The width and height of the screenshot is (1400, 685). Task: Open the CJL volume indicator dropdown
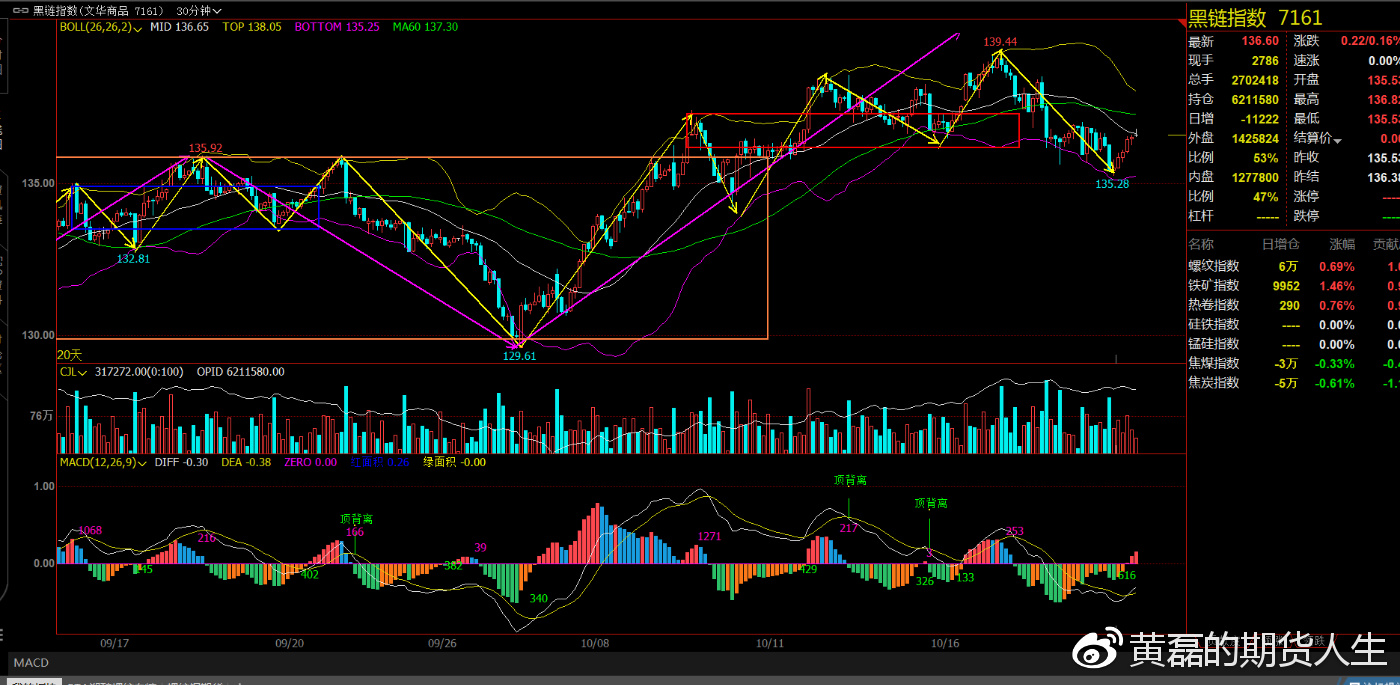click(73, 372)
